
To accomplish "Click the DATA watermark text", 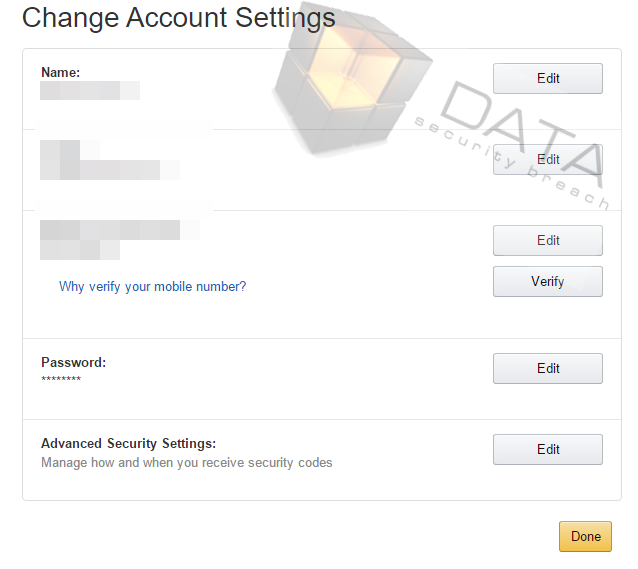I will (523, 132).
